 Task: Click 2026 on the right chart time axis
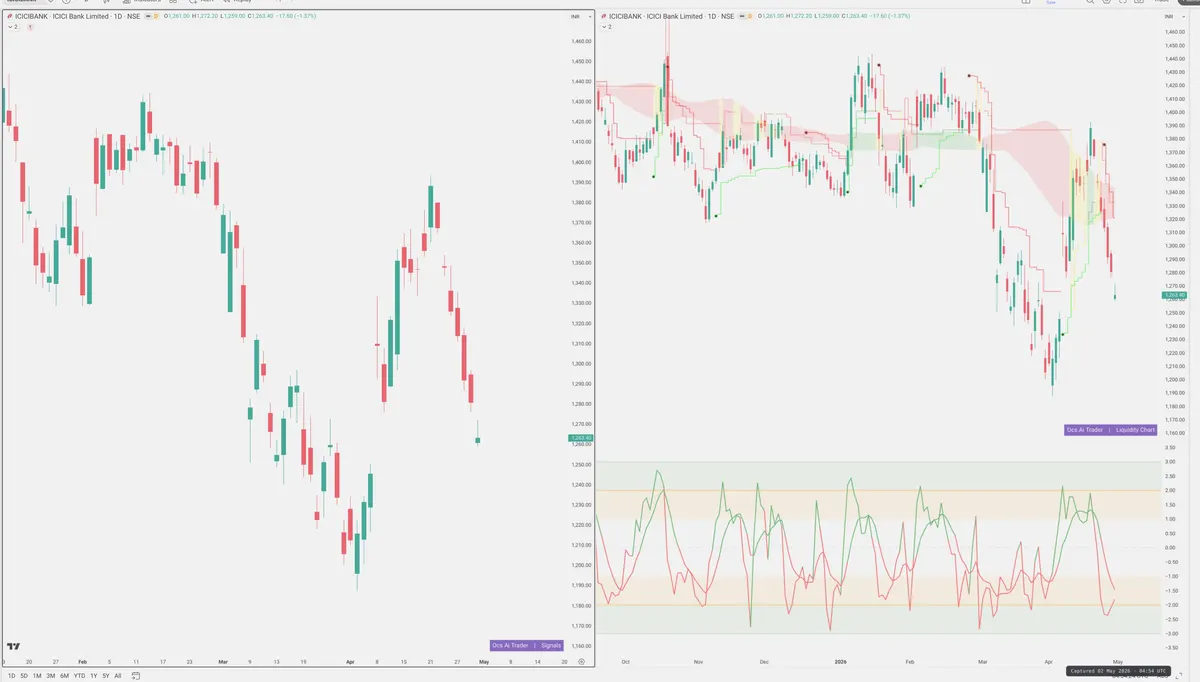[x=838, y=662]
